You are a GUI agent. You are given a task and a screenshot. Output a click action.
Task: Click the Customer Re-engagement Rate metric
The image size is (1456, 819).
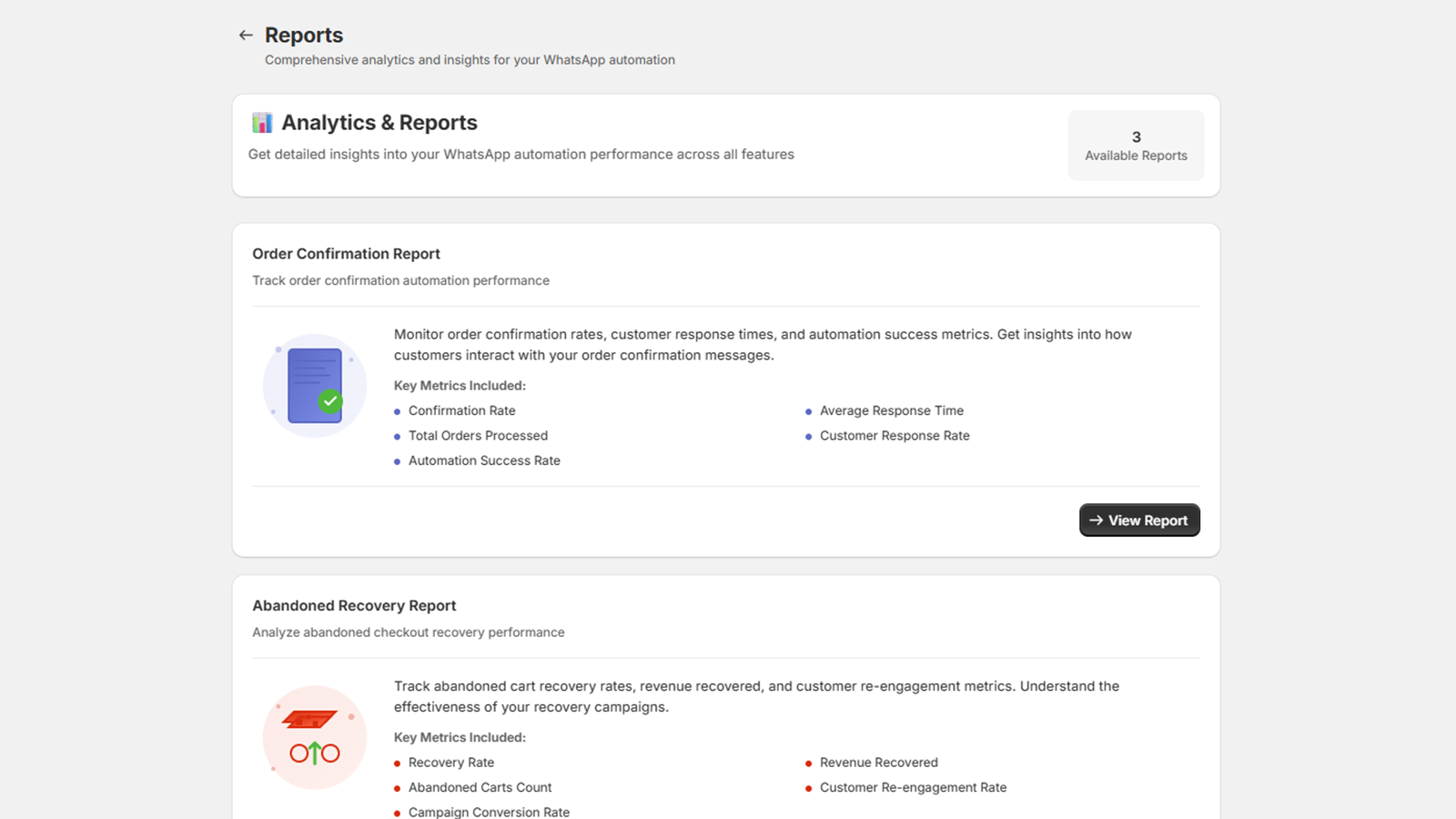[x=913, y=787]
